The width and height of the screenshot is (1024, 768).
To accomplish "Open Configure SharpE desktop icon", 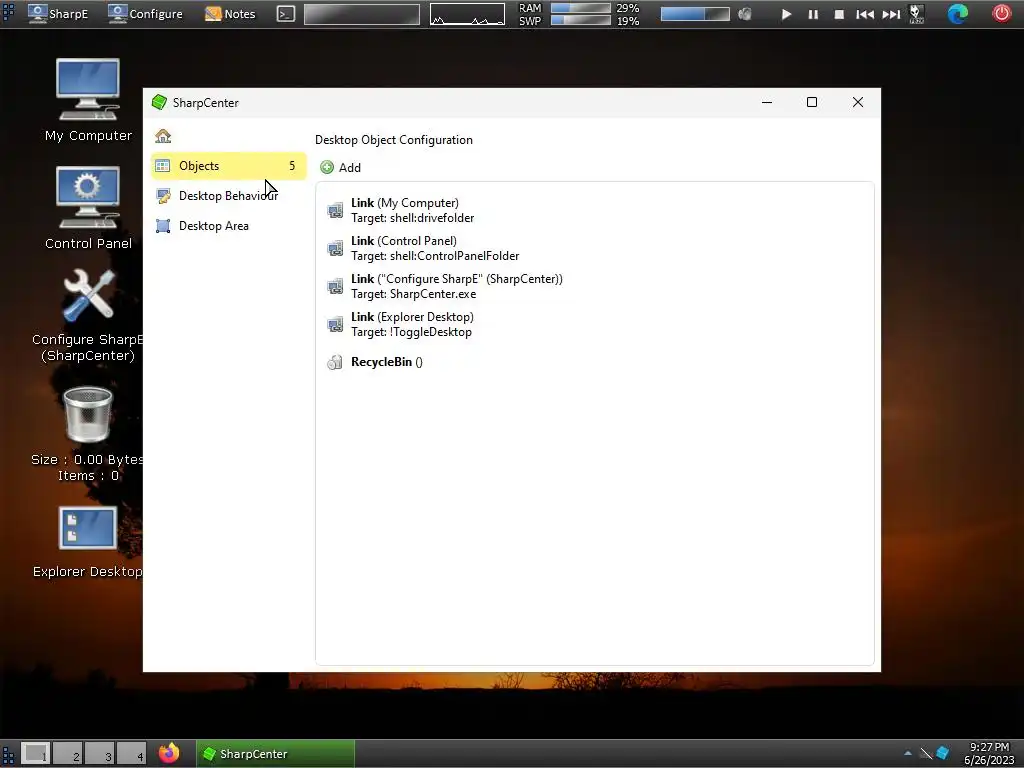I will click(88, 315).
